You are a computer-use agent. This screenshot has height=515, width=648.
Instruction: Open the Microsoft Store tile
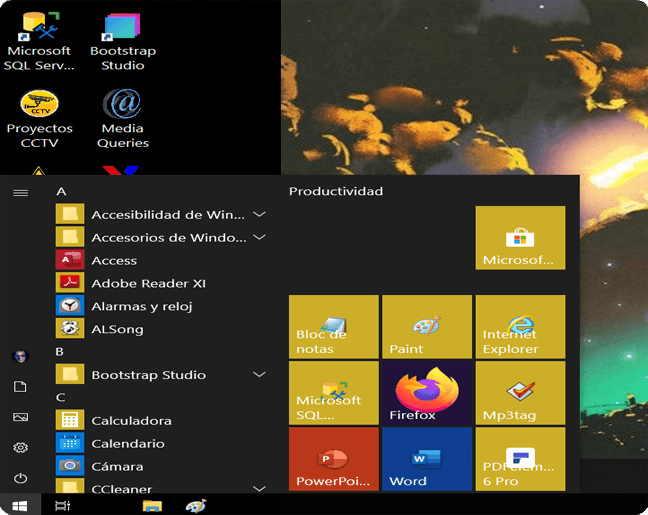519,238
